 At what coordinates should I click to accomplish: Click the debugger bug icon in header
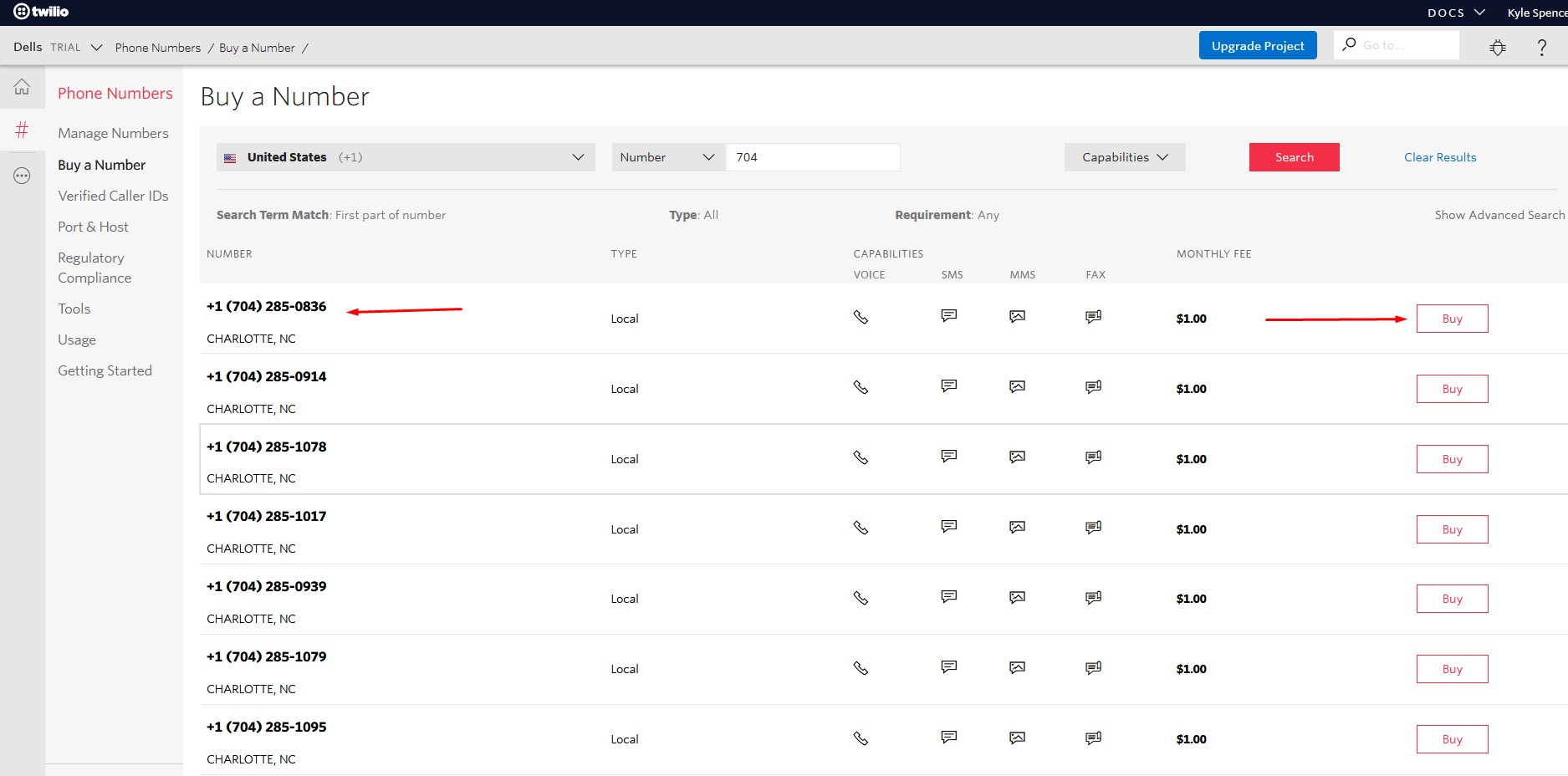point(1497,48)
